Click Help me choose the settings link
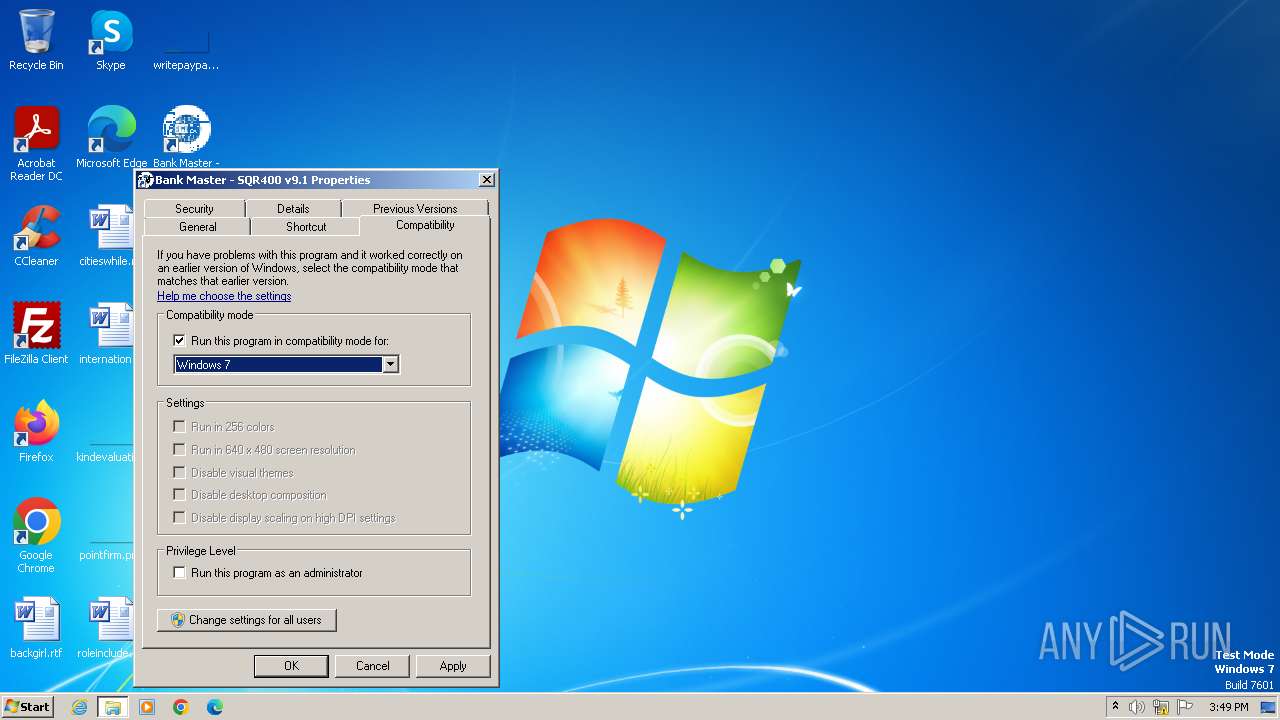 point(224,296)
